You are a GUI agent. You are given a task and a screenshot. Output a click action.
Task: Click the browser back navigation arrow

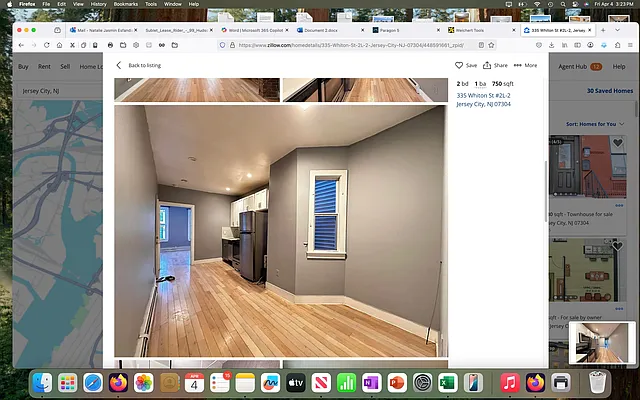(21, 45)
